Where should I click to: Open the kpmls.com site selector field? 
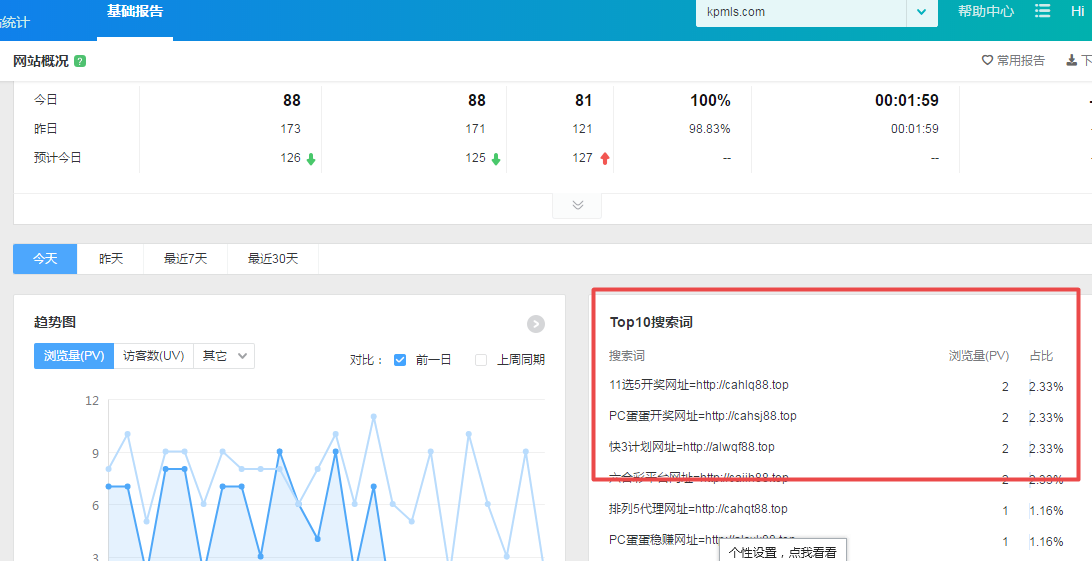coord(801,12)
